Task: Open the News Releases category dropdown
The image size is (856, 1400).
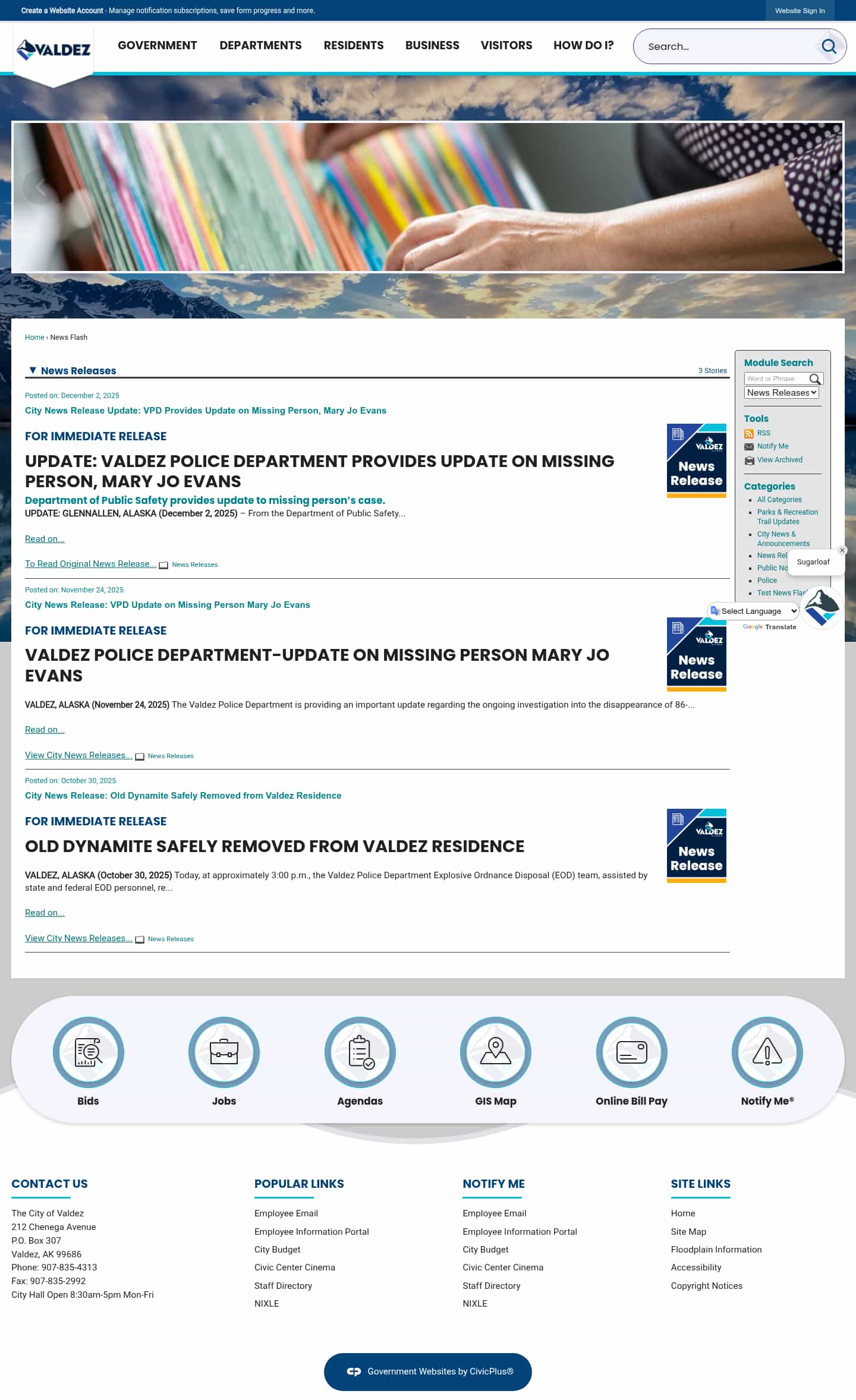Action: click(x=781, y=393)
